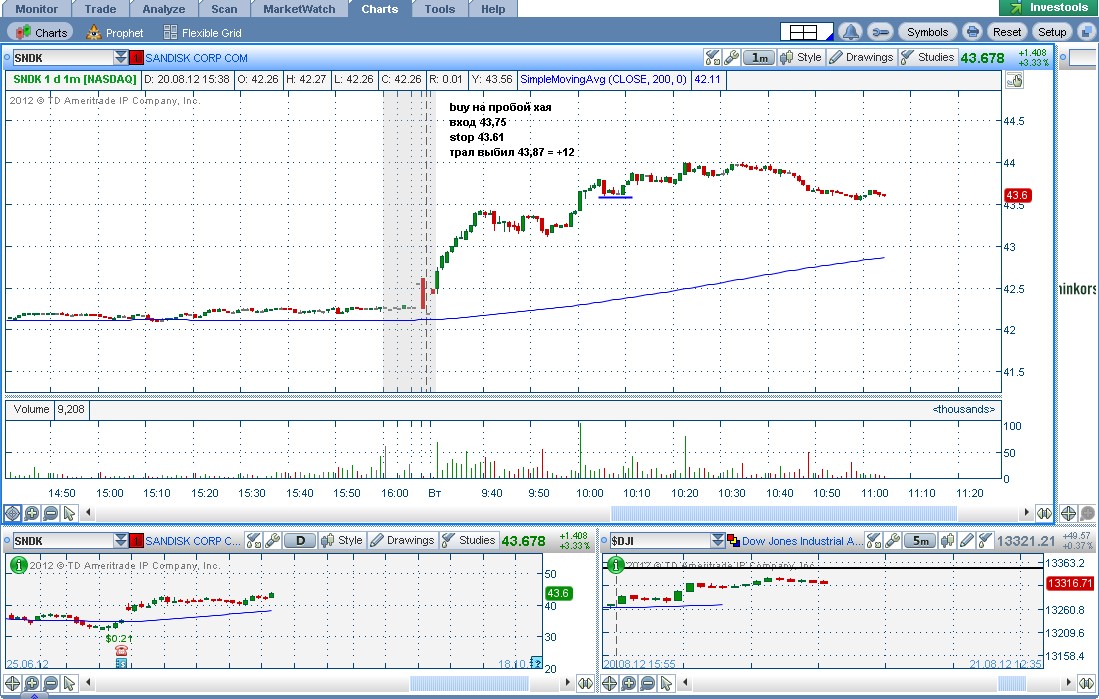Open the D timeframe selector
Viewport: 1099px width, 699px height.
300,541
